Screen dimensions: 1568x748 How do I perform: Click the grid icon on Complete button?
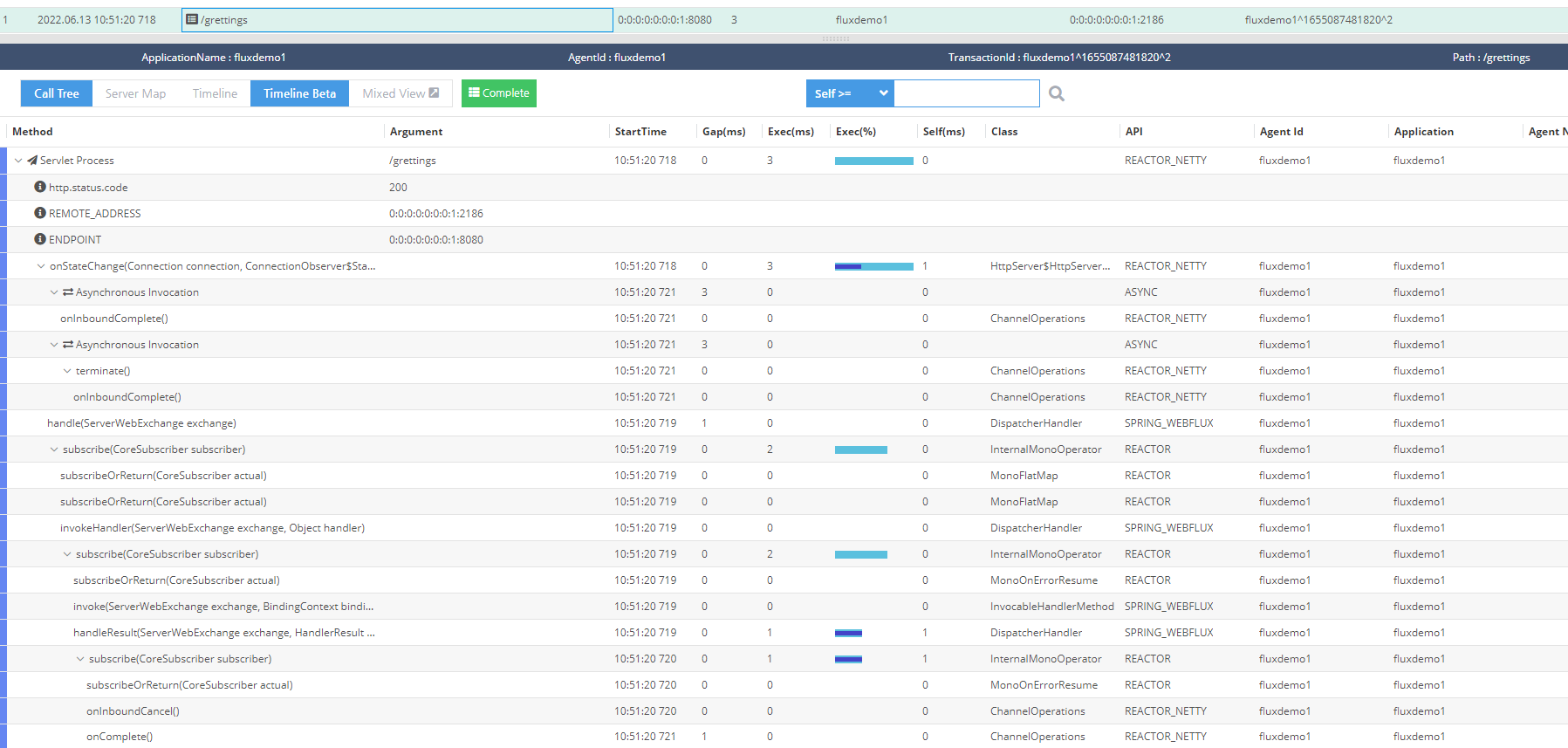coord(474,93)
